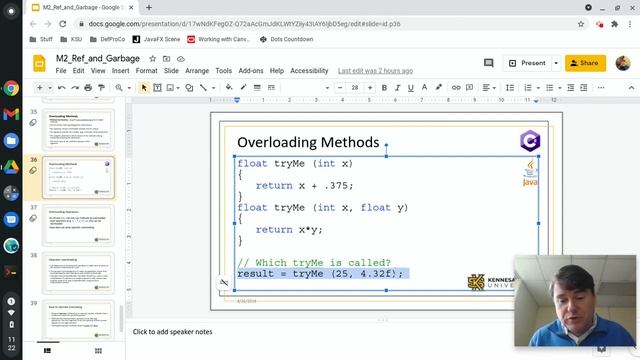This screenshot has width=640, height=360.
Task: Click the Zoom magnifier tool
Action: (x=119, y=88)
